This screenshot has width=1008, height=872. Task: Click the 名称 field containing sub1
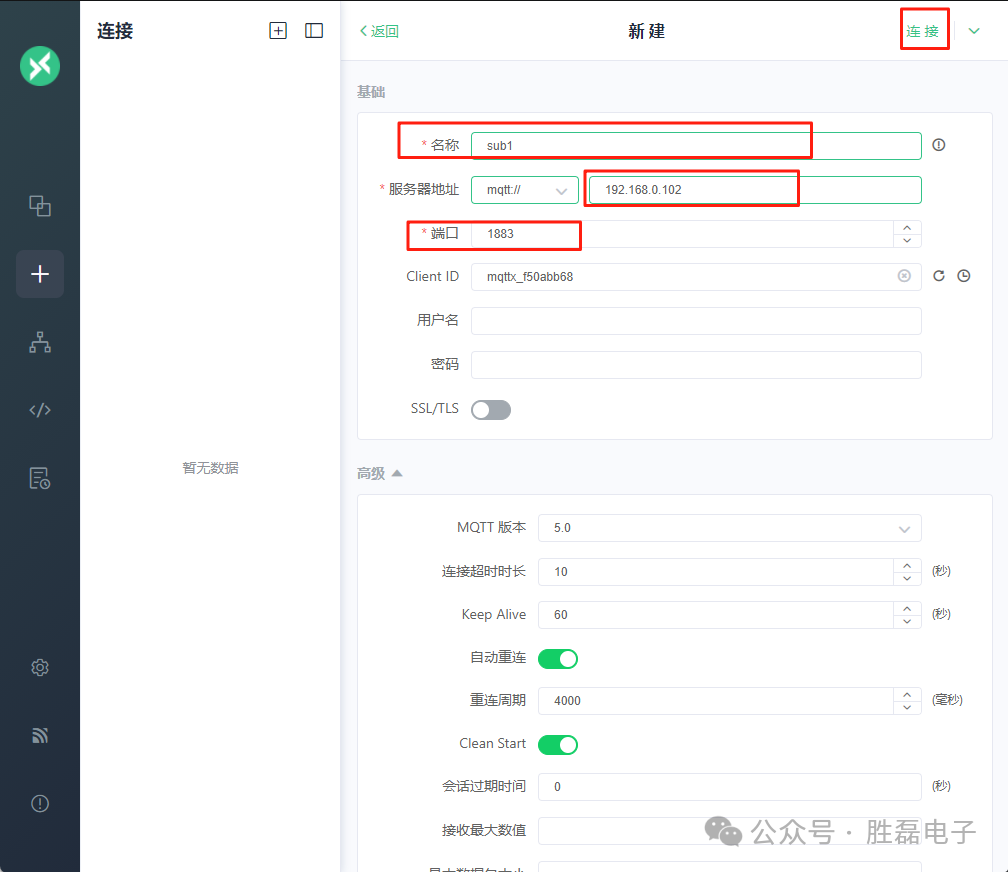(x=696, y=145)
